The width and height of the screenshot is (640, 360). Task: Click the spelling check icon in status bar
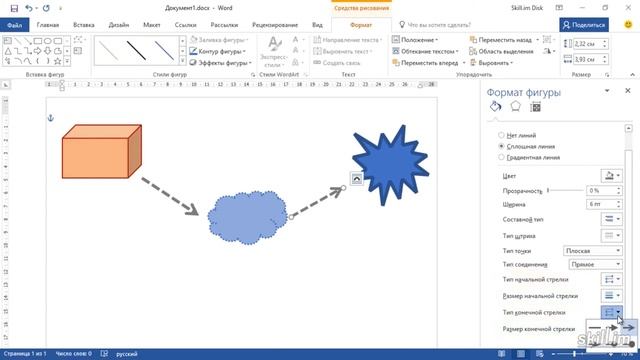(104, 354)
